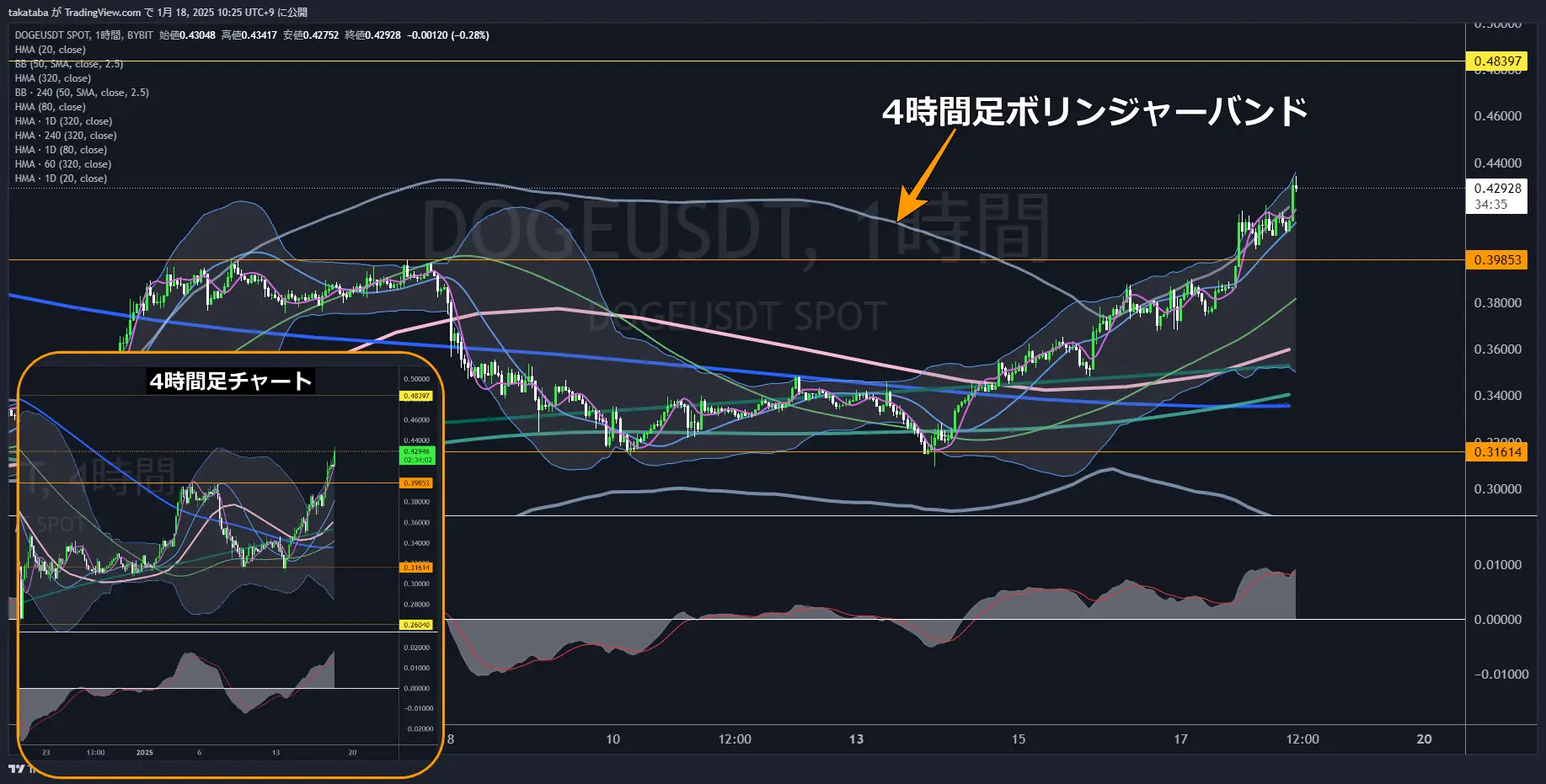Click the change value −0.00120 (−0.28%)

pos(448,35)
